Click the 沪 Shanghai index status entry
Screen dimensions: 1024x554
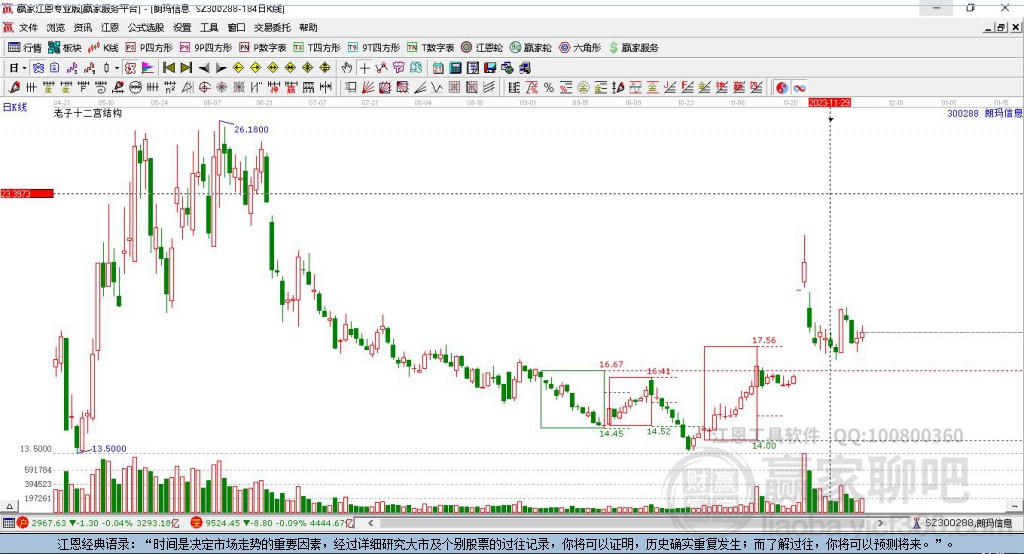98,523
